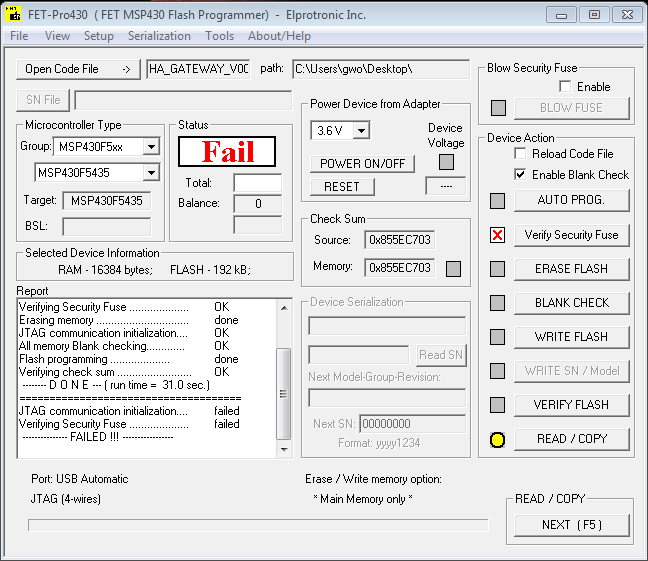Viewport: 648px width, 561px height.
Task: Click the code file name field
Action: pos(198,69)
